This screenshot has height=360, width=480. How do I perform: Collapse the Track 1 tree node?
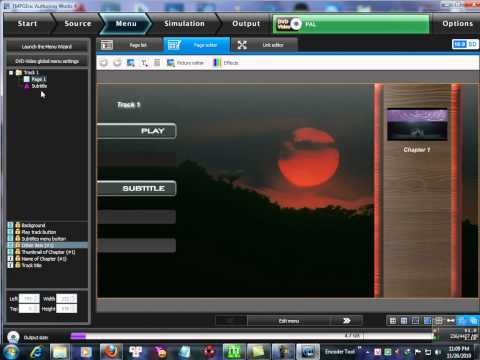tap(11, 72)
